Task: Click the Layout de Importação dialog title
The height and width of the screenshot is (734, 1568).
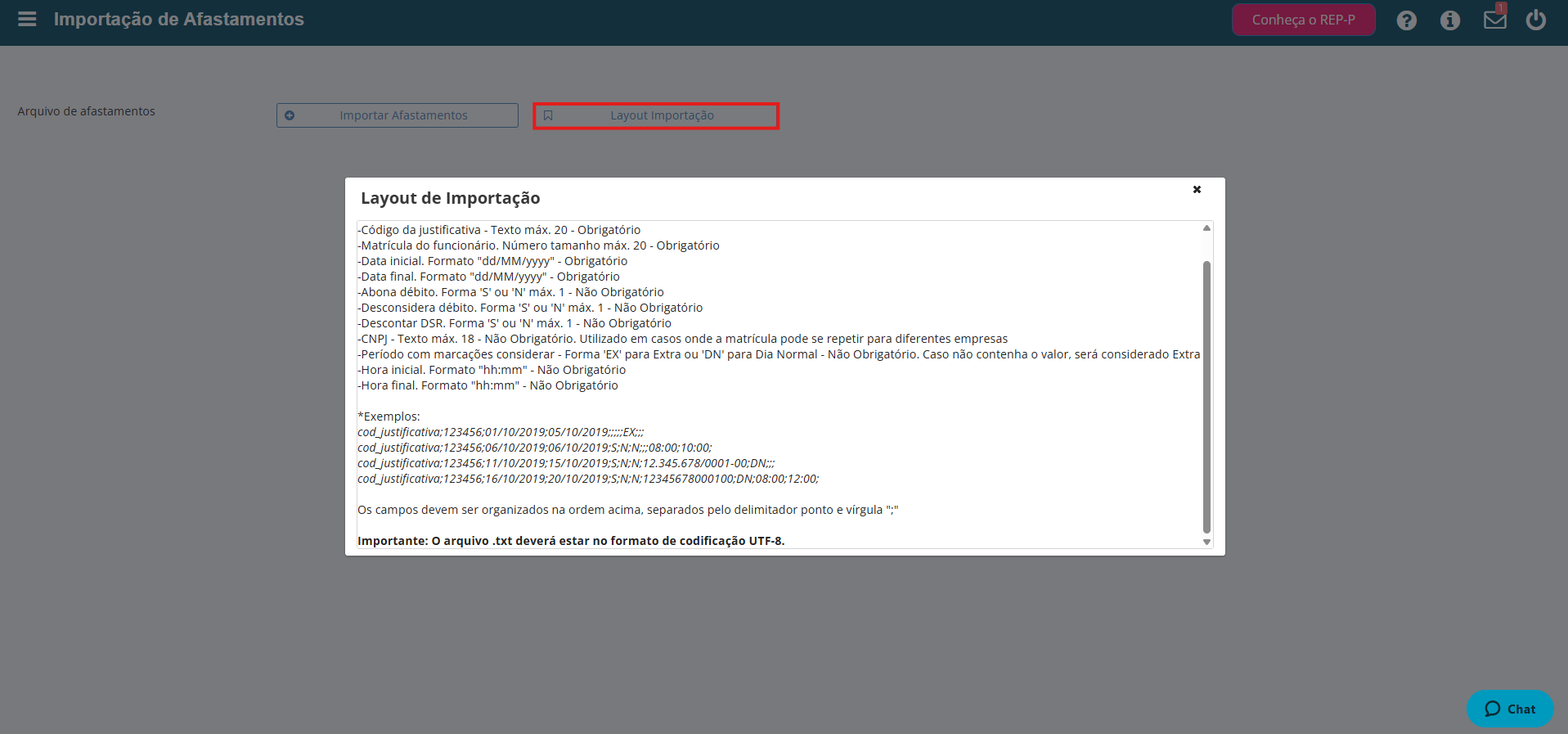Action: (x=451, y=198)
